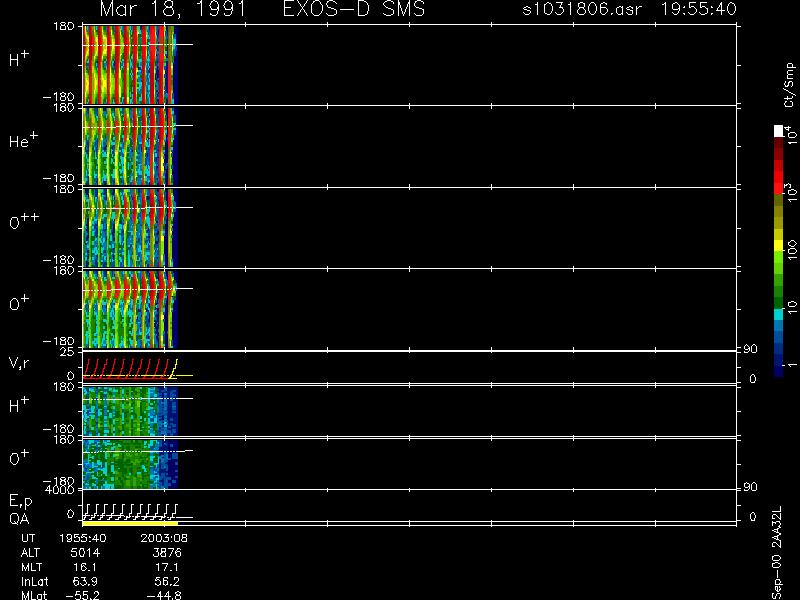This screenshot has width=800, height=600.
Task: Click the "O++" panel label
Action: tap(24, 221)
